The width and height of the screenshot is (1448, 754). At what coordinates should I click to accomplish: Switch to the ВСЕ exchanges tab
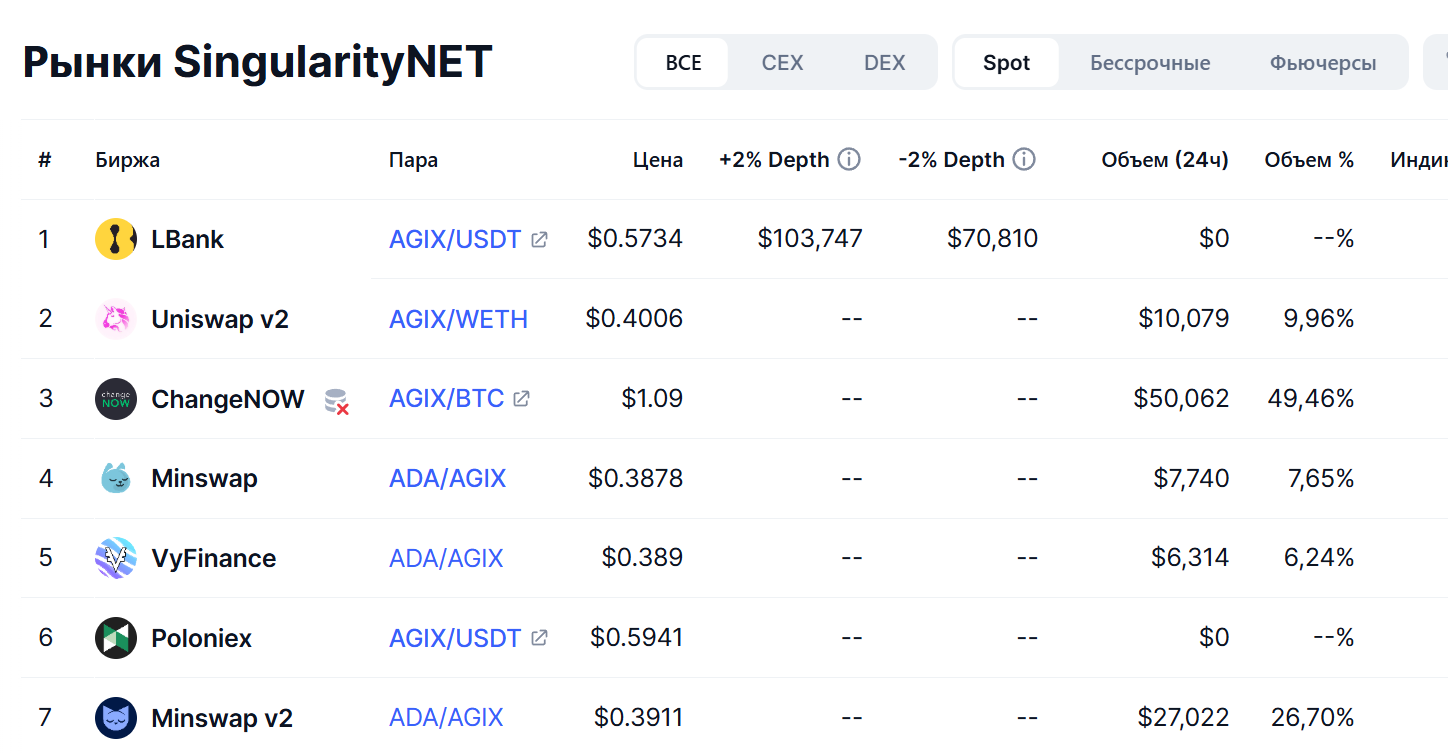click(683, 63)
